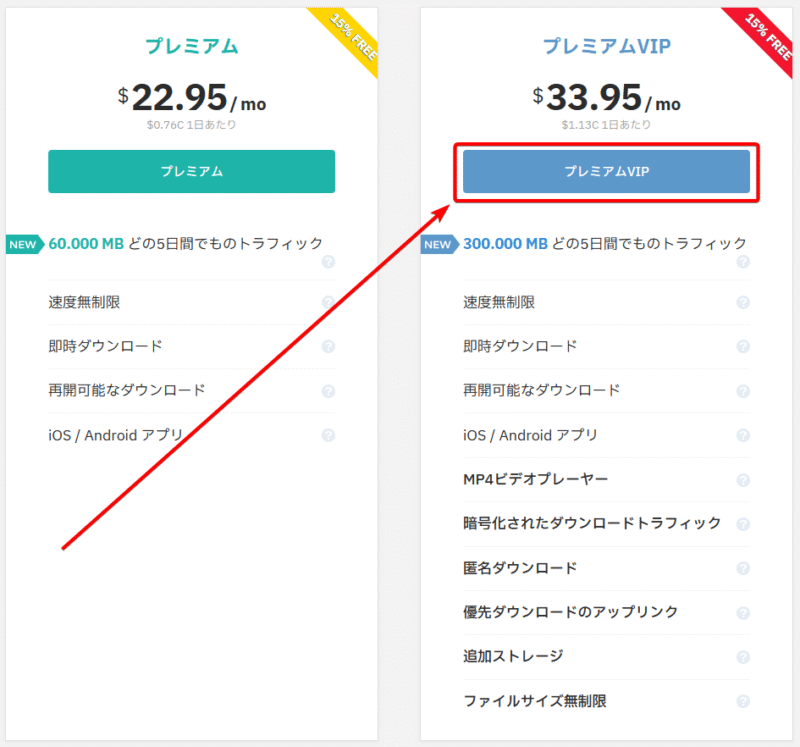The image size is (800, 747).
Task: Click the 300.000 MB traffic link text
Action: 504,243
